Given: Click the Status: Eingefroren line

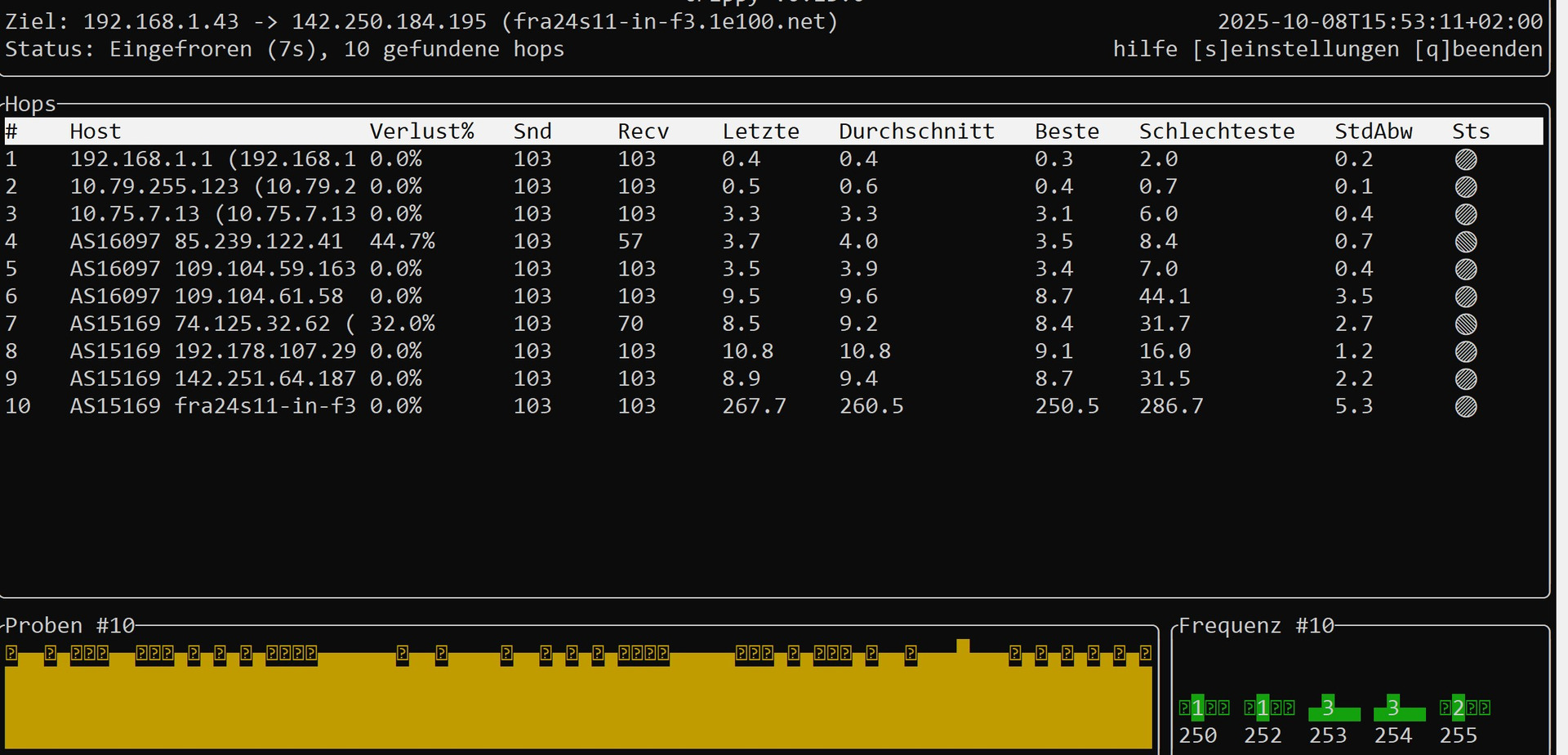Looking at the screenshot, I should [x=284, y=49].
